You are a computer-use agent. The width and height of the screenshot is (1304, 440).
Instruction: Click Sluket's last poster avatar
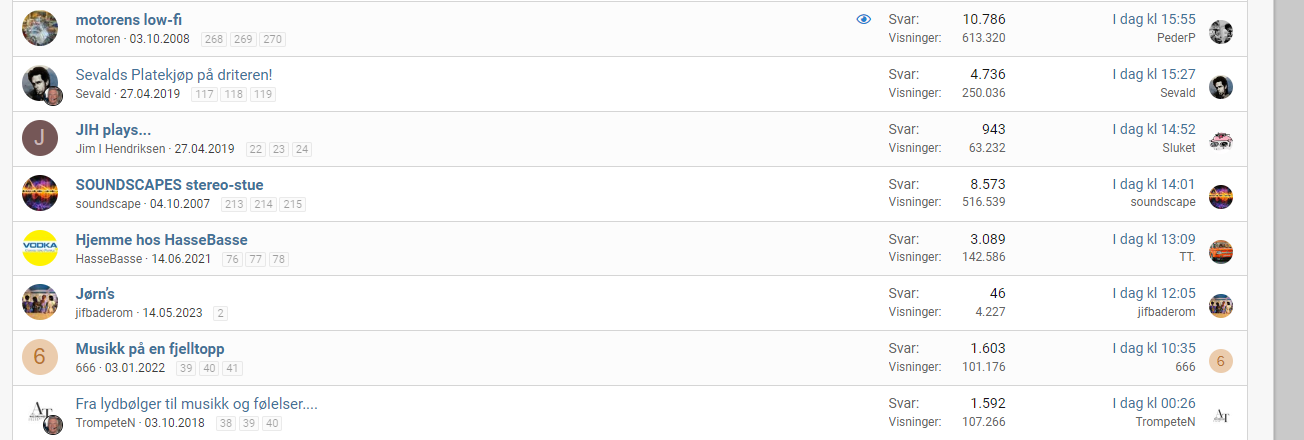coord(1220,142)
